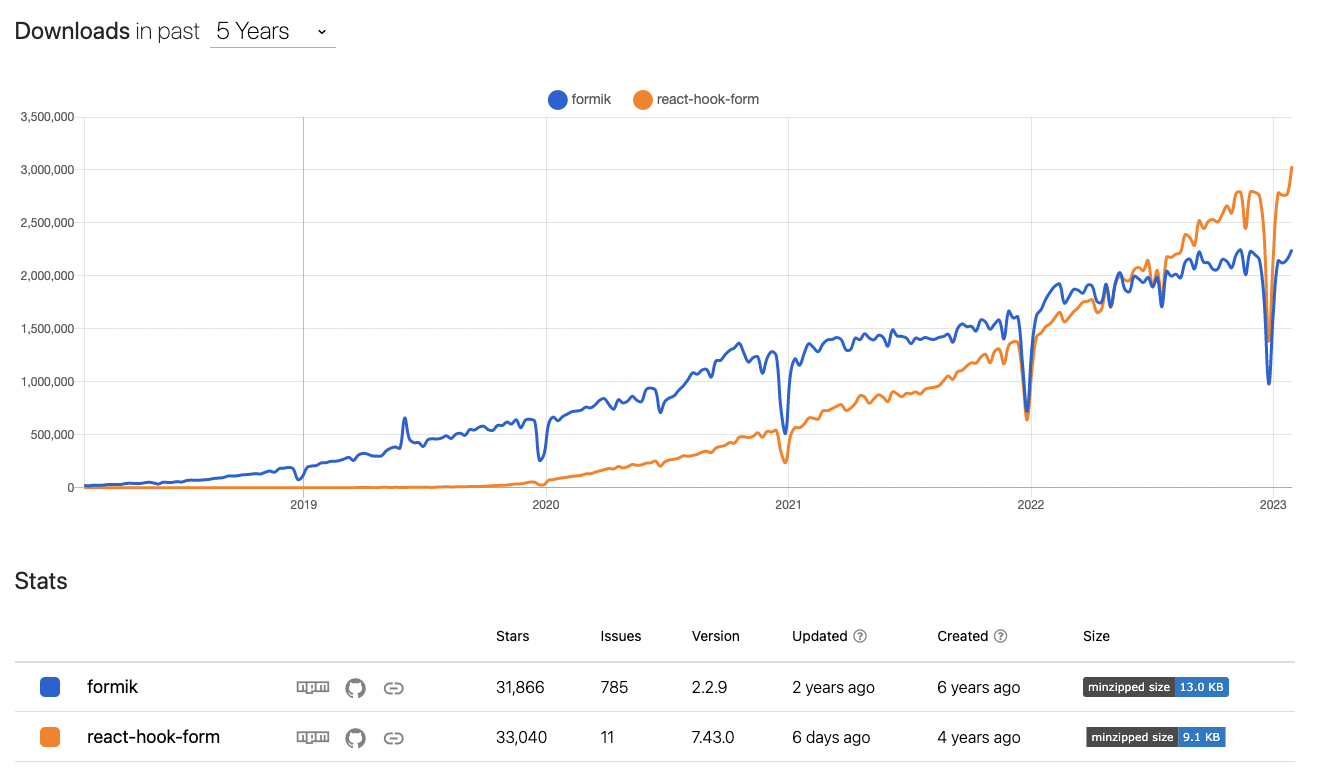Click the '6 years ago' created value
This screenshot has width=1343, height=783.
(x=979, y=687)
